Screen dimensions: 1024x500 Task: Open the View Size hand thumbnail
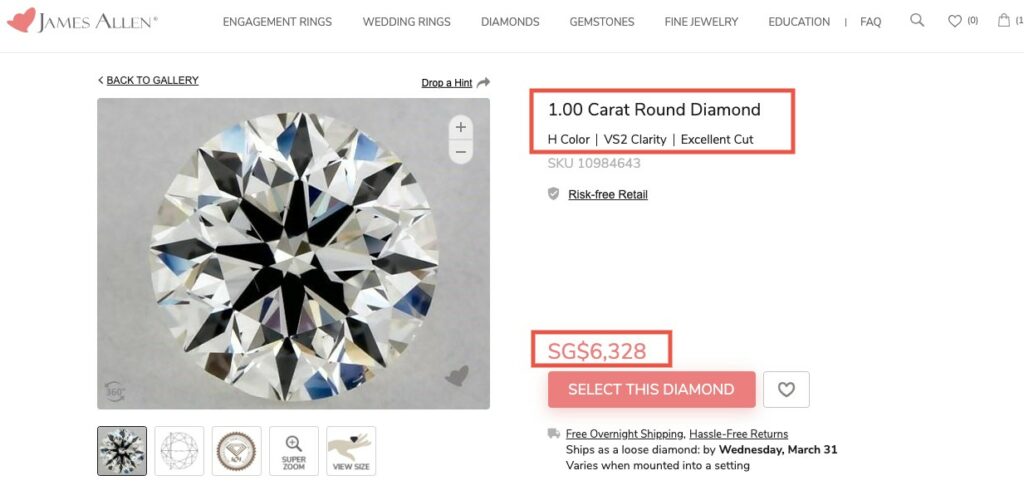[x=351, y=451]
